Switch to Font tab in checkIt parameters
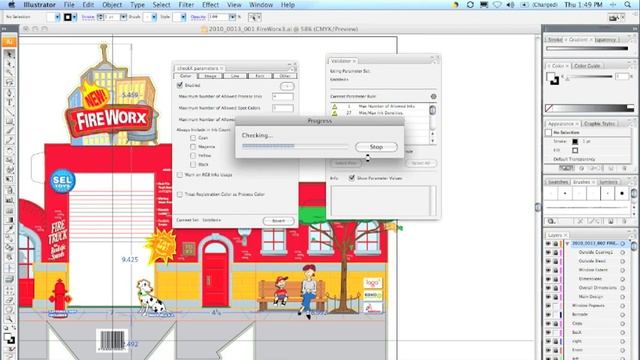 (260, 76)
